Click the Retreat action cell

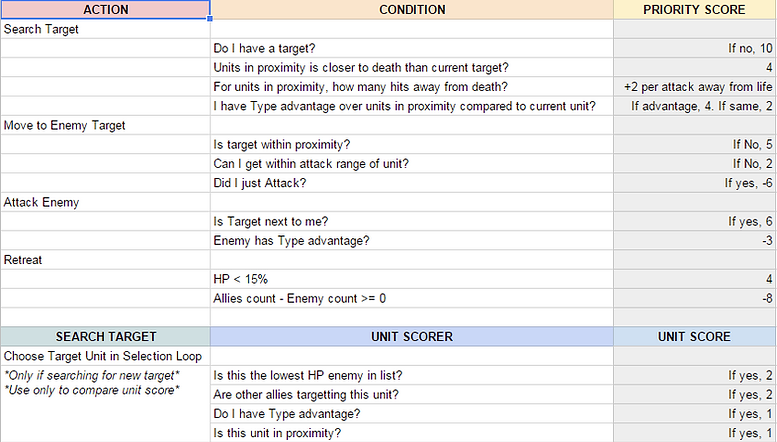pyautogui.click(x=106, y=260)
